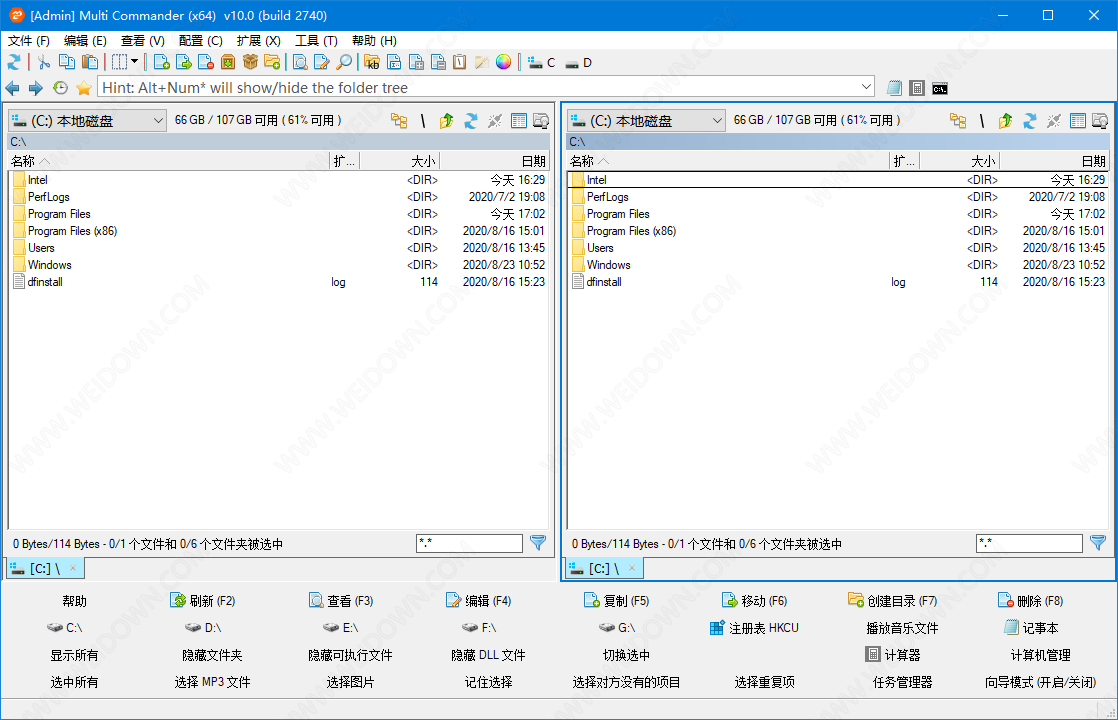Open the View (查看) menu
This screenshot has width=1118, height=720.
tap(143, 41)
